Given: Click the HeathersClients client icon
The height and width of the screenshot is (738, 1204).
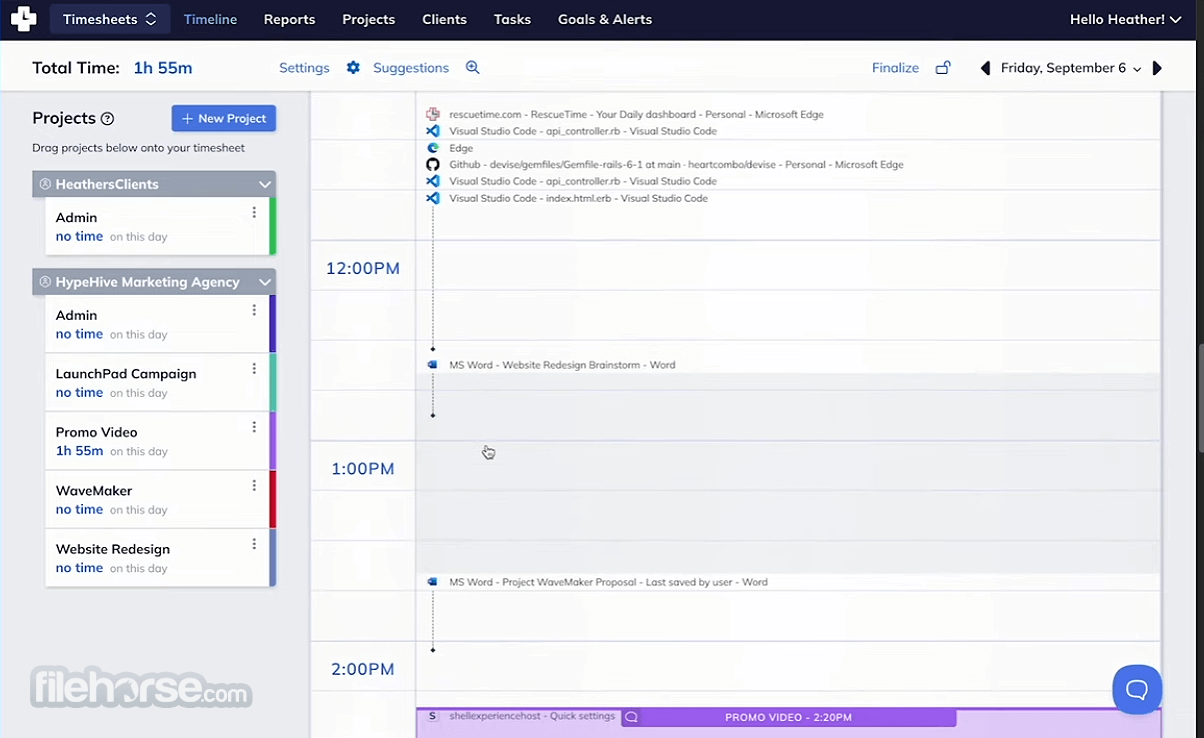Looking at the screenshot, I should pyautogui.click(x=45, y=184).
